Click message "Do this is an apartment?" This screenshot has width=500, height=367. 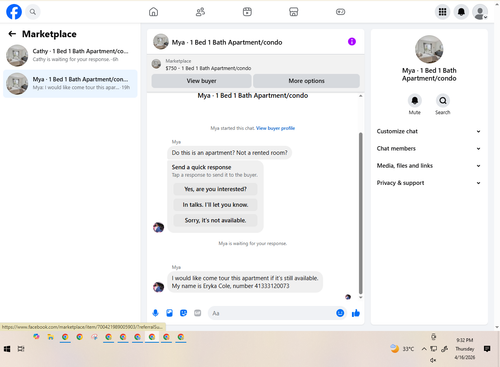[x=229, y=153]
